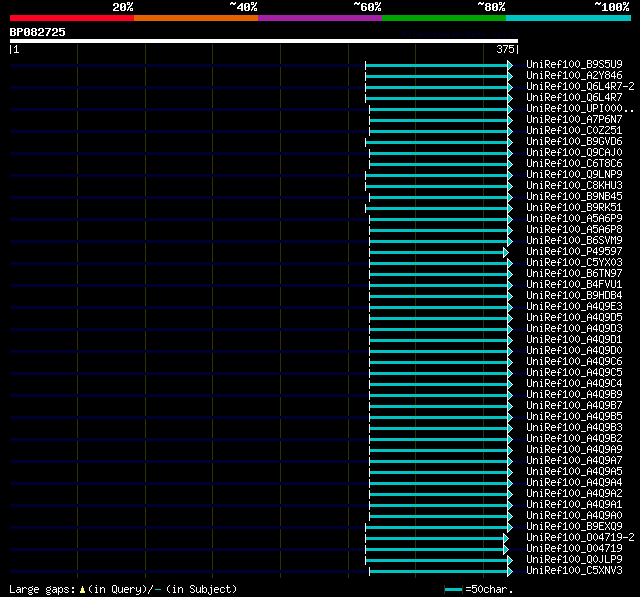Viewport: 640px width, 597px height.
Task: Click the orange ~40% identity color bar
Action: click(x=196, y=18)
